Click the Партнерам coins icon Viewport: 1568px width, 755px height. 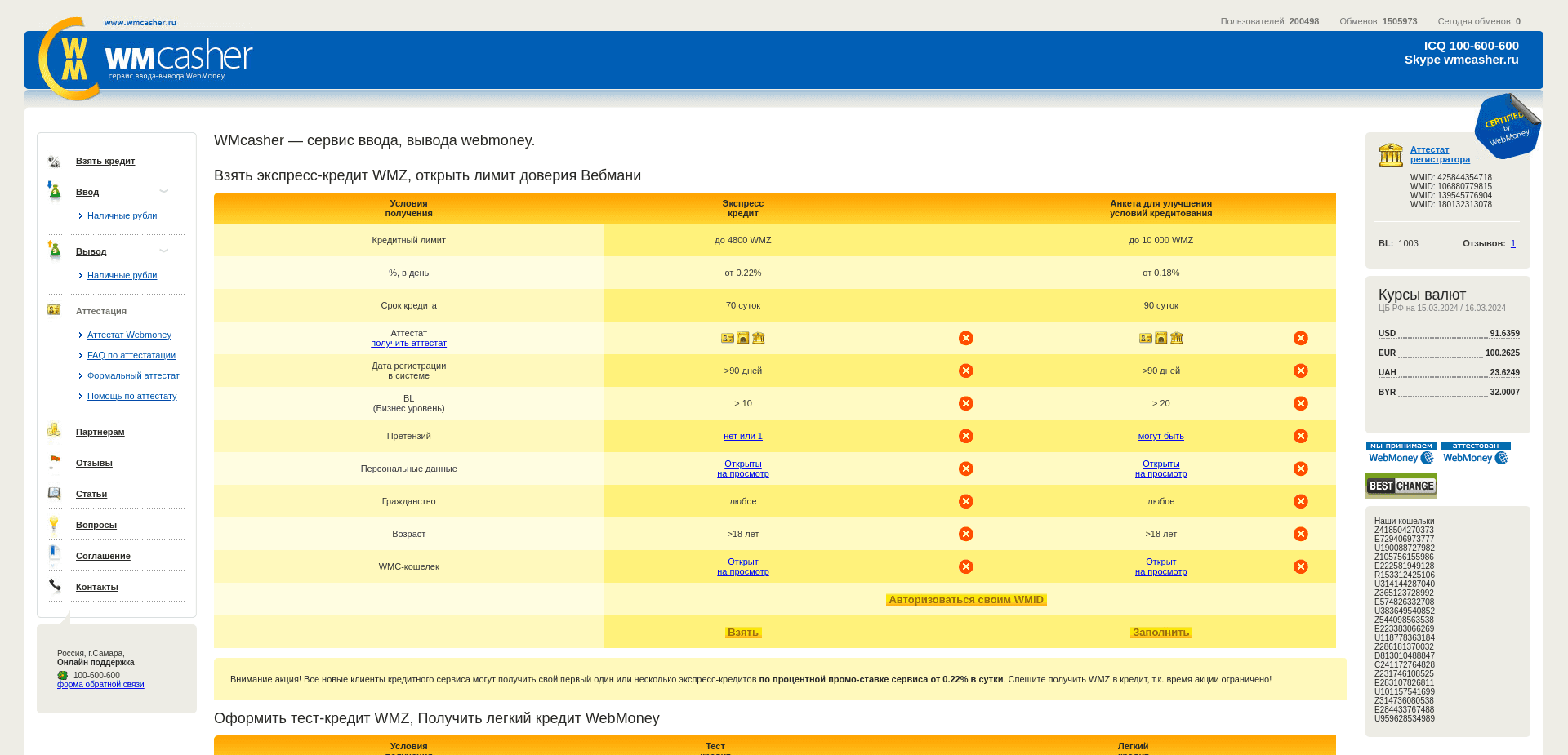pos(54,430)
